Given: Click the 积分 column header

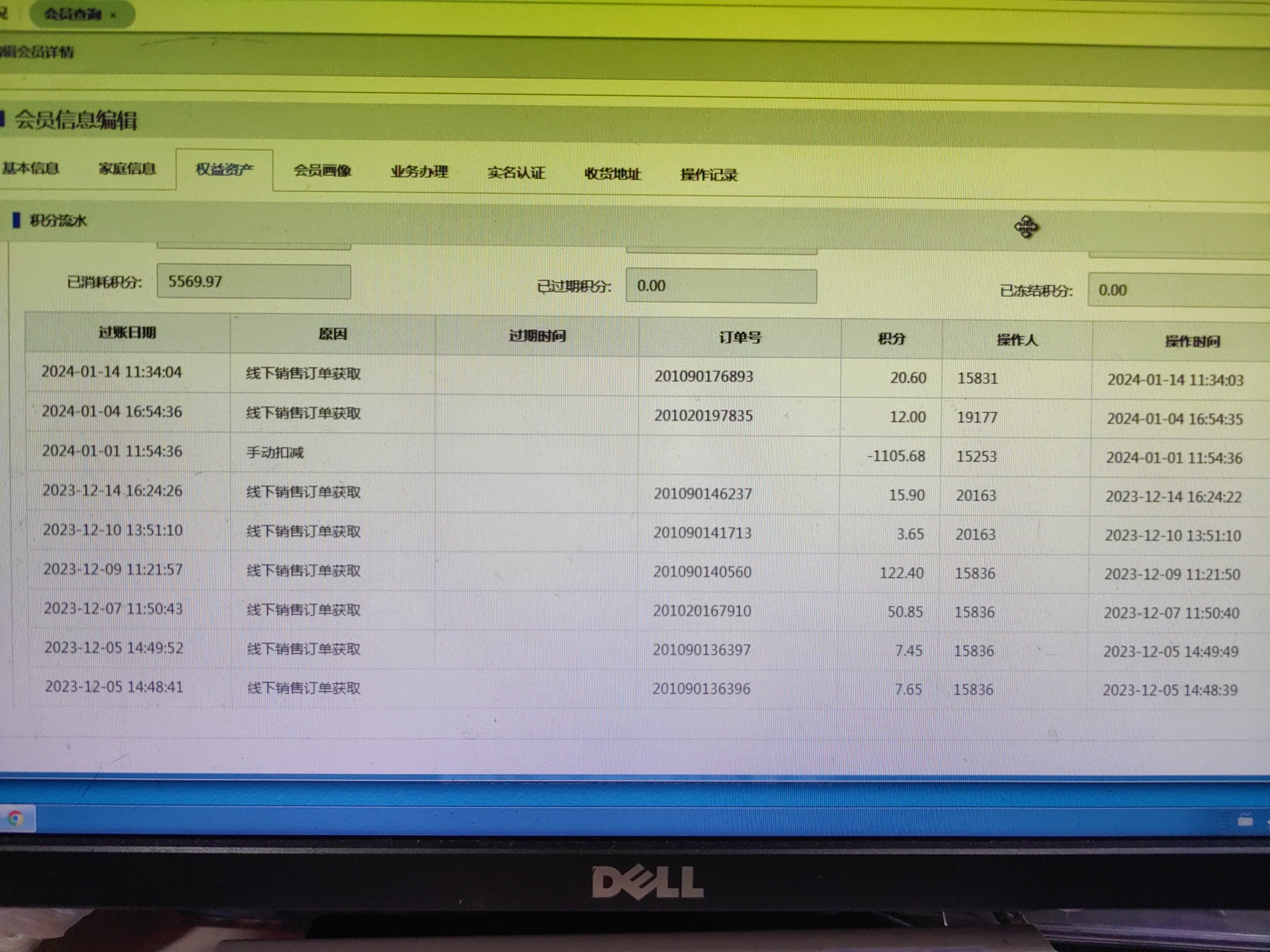Looking at the screenshot, I should (891, 339).
